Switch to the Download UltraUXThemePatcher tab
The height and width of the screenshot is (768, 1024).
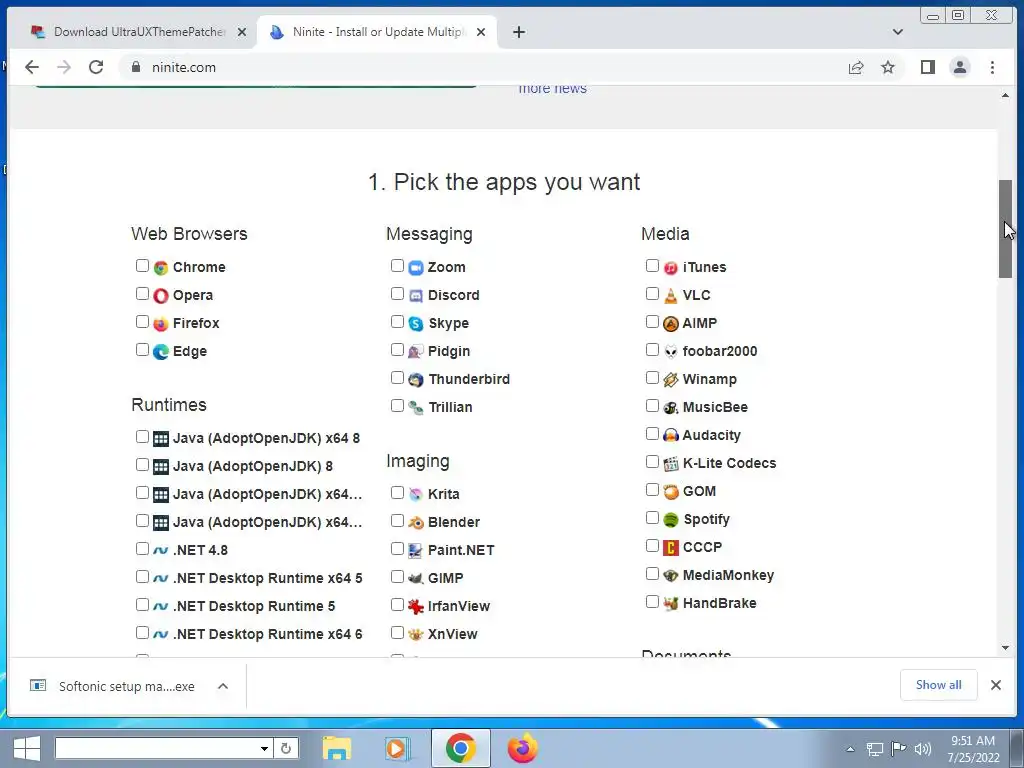coord(131,31)
